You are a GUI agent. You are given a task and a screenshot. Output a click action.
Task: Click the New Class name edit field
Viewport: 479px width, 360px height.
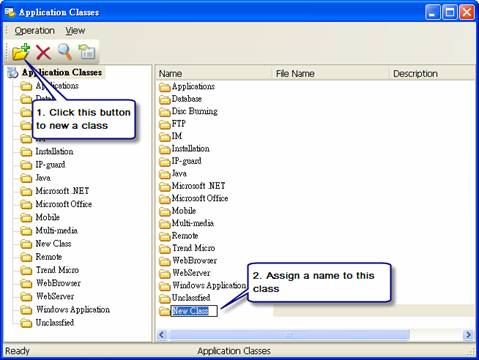click(194, 311)
